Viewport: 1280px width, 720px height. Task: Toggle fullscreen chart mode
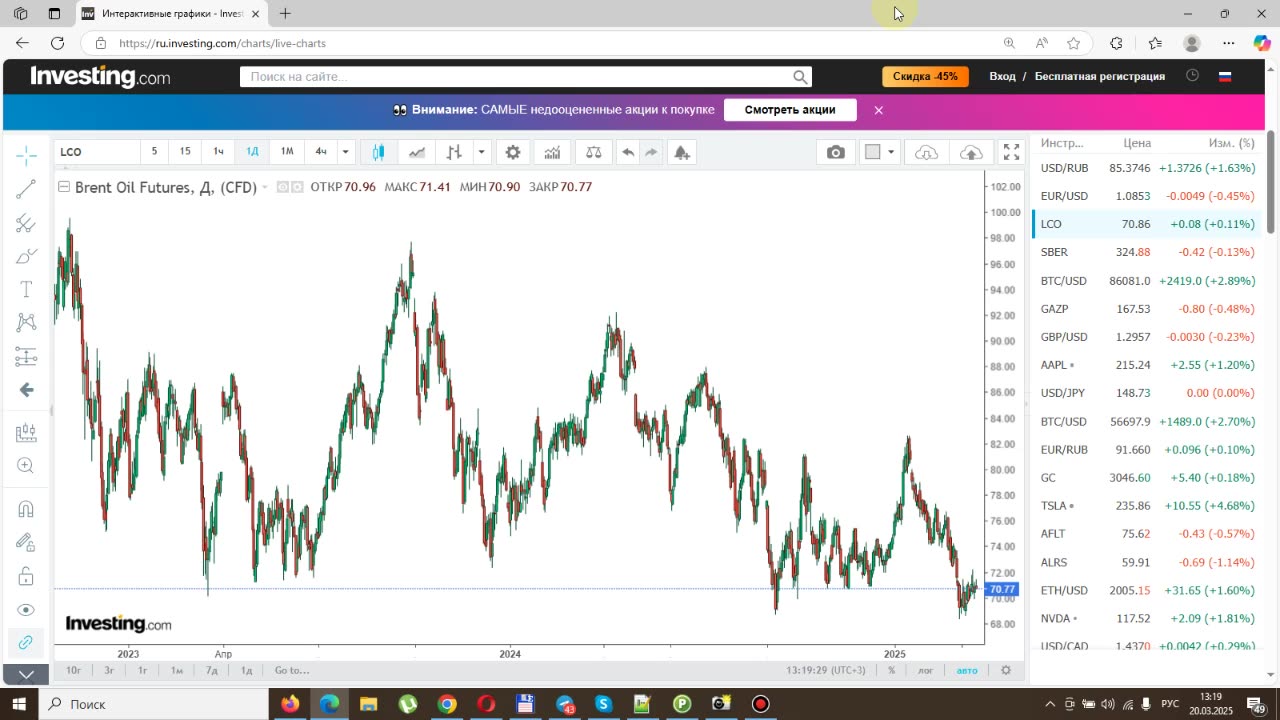(1011, 152)
